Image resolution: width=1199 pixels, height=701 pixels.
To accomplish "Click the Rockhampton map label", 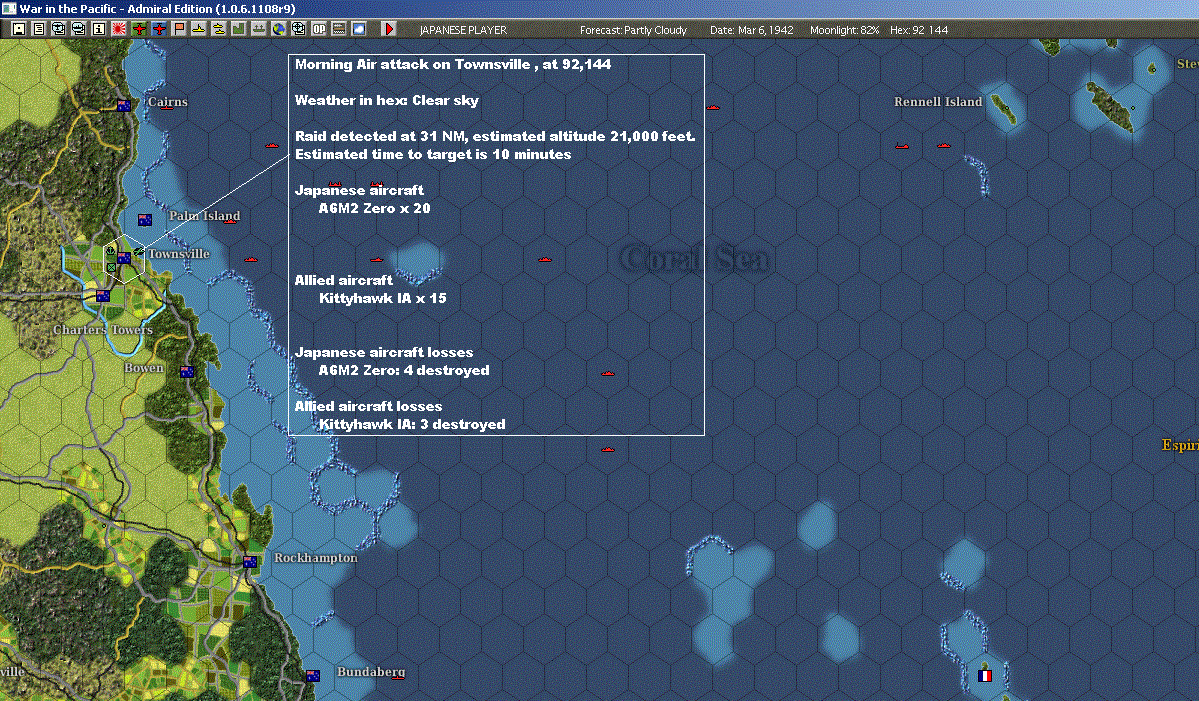I will click(x=316, y=558).
